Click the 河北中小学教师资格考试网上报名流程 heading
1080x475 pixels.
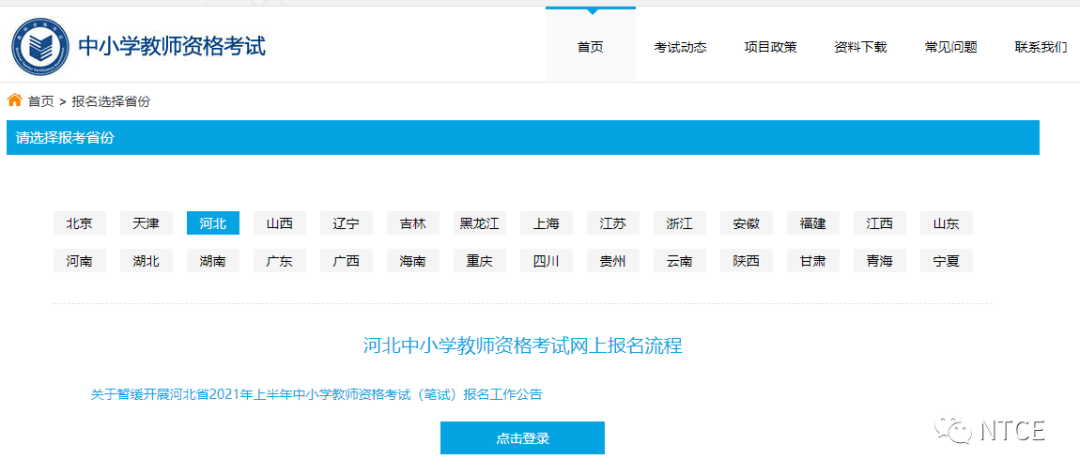tap(523, 345)
